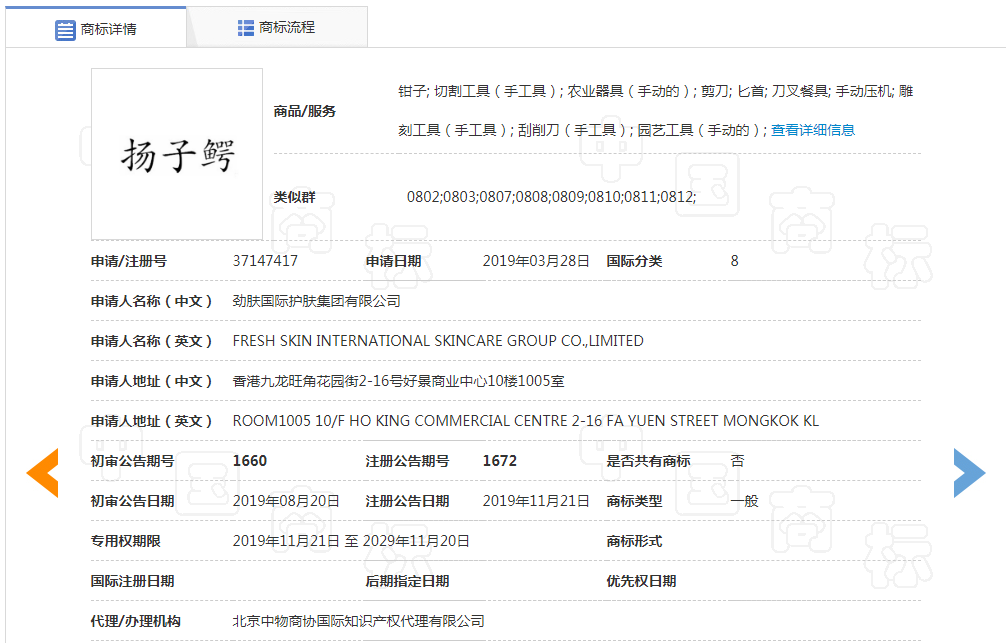Go to next trademark with blue arrow

(x=968, y=473)
